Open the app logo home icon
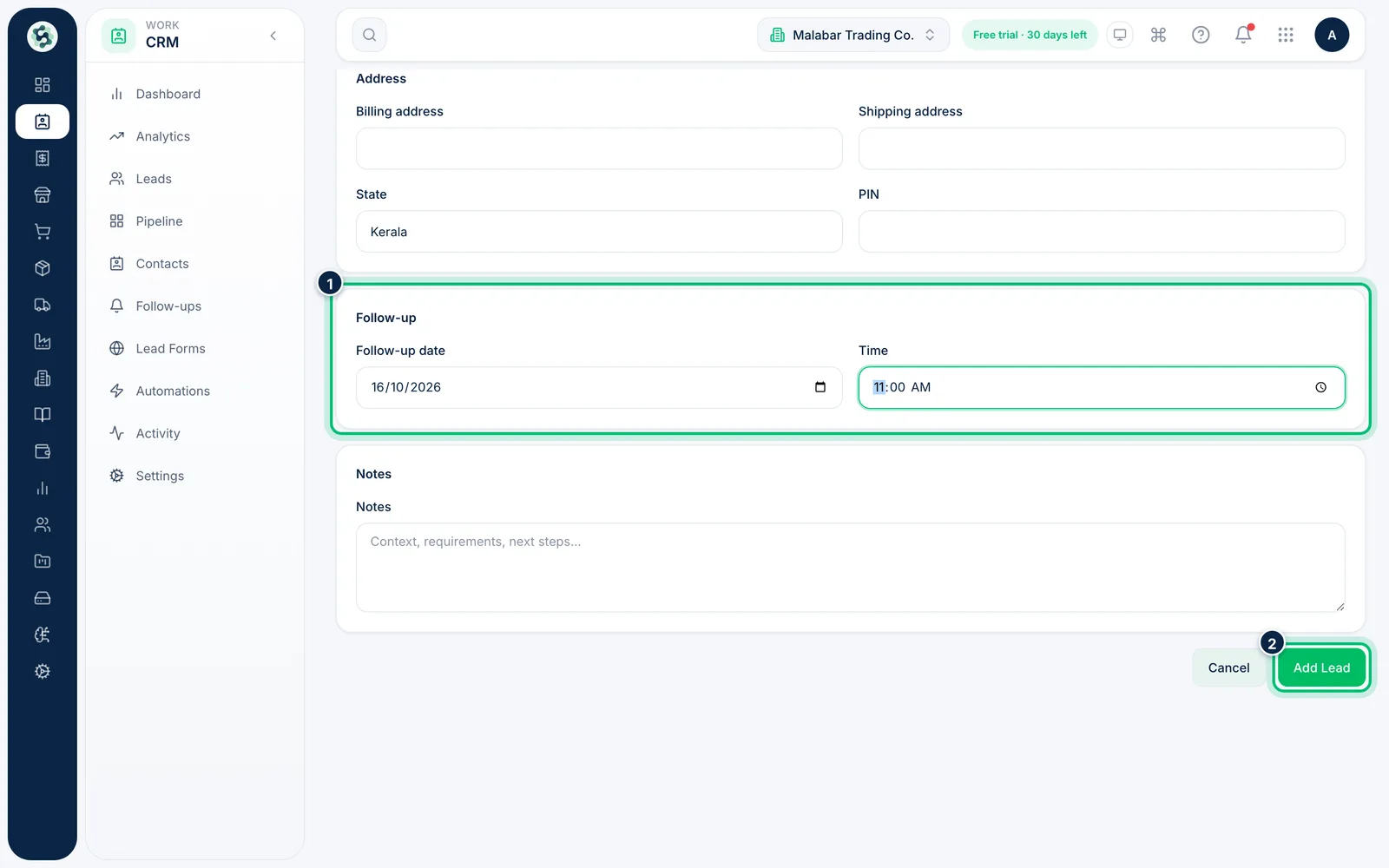Screen dimensions: 1389x868 (42, 36)
